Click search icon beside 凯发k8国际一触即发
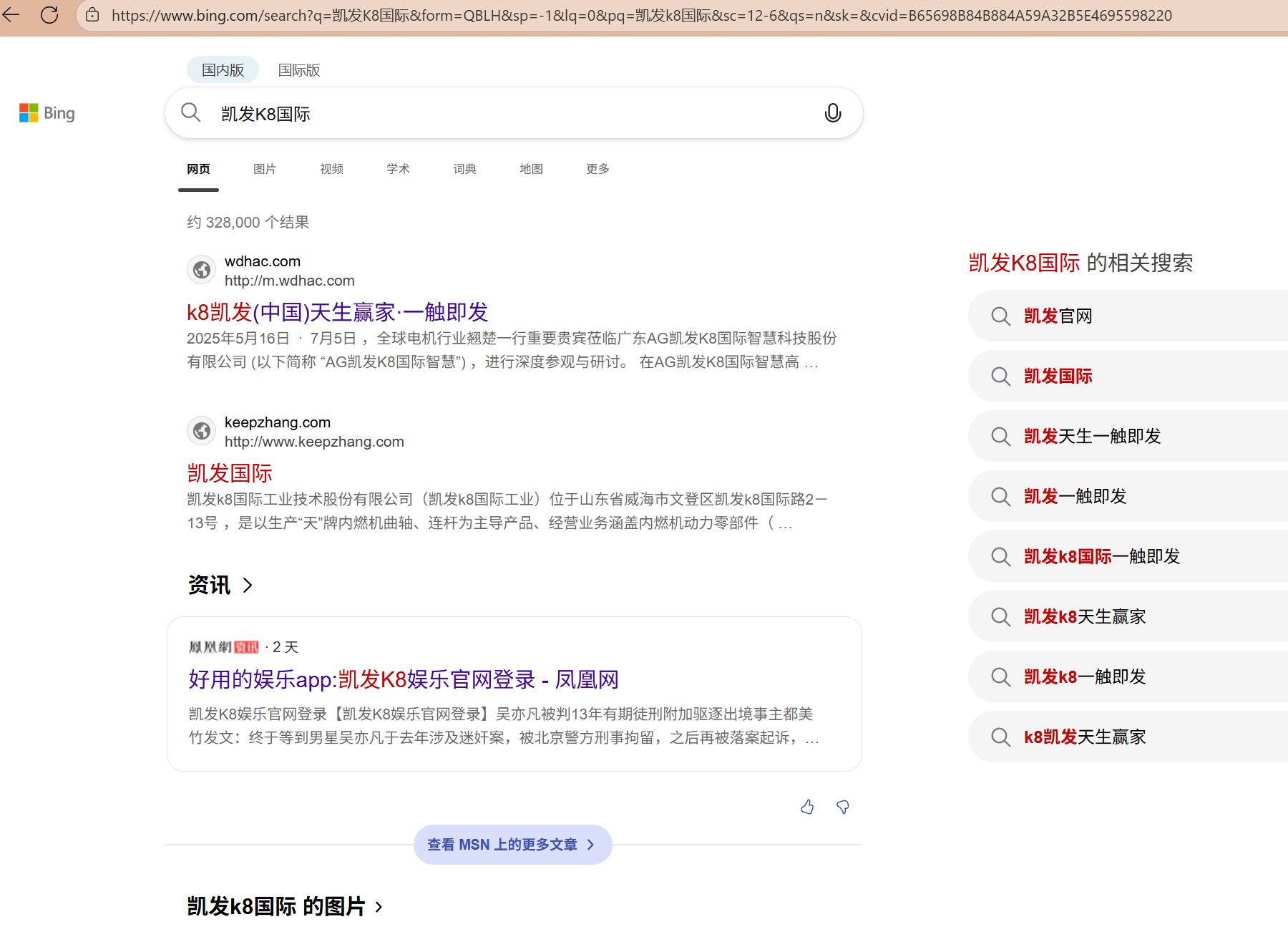This screenshot has width=1288, height=927. tap(1000, 557)
